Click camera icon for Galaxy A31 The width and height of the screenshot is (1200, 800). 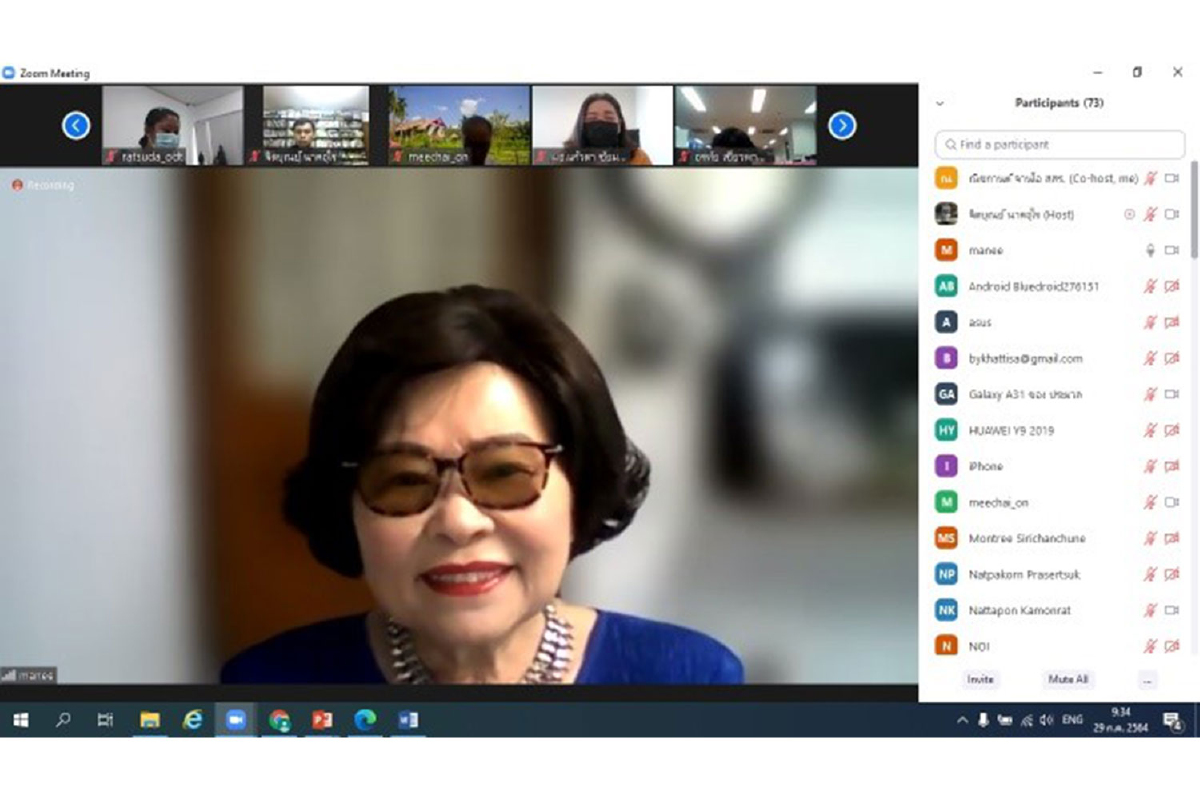(1172, 394)
